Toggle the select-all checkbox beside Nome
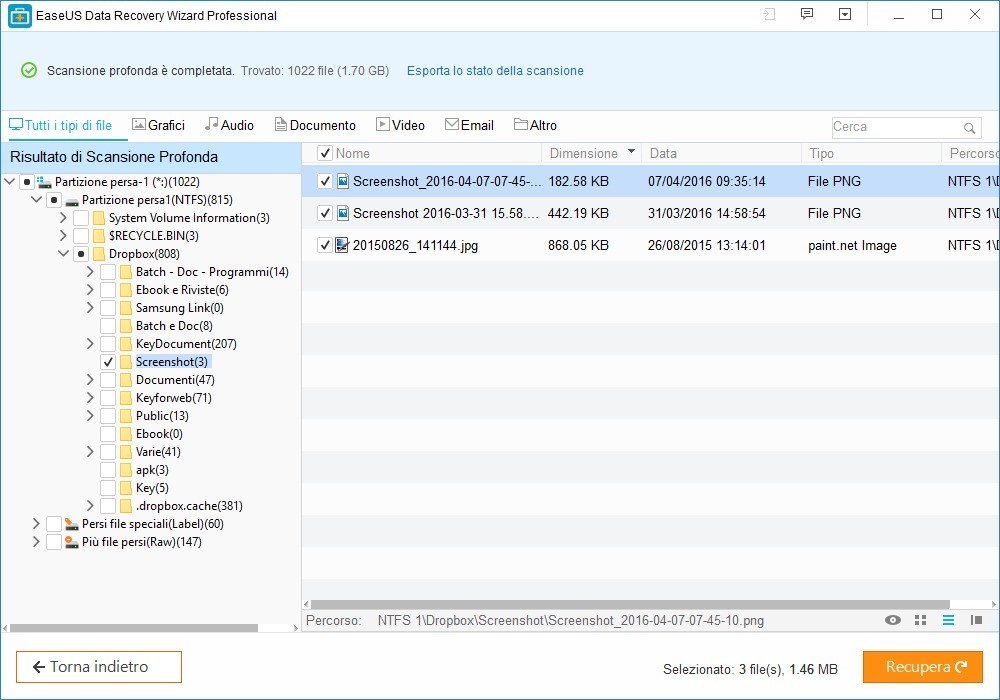This screenshot has height=700, width=1000. [325, 153]
